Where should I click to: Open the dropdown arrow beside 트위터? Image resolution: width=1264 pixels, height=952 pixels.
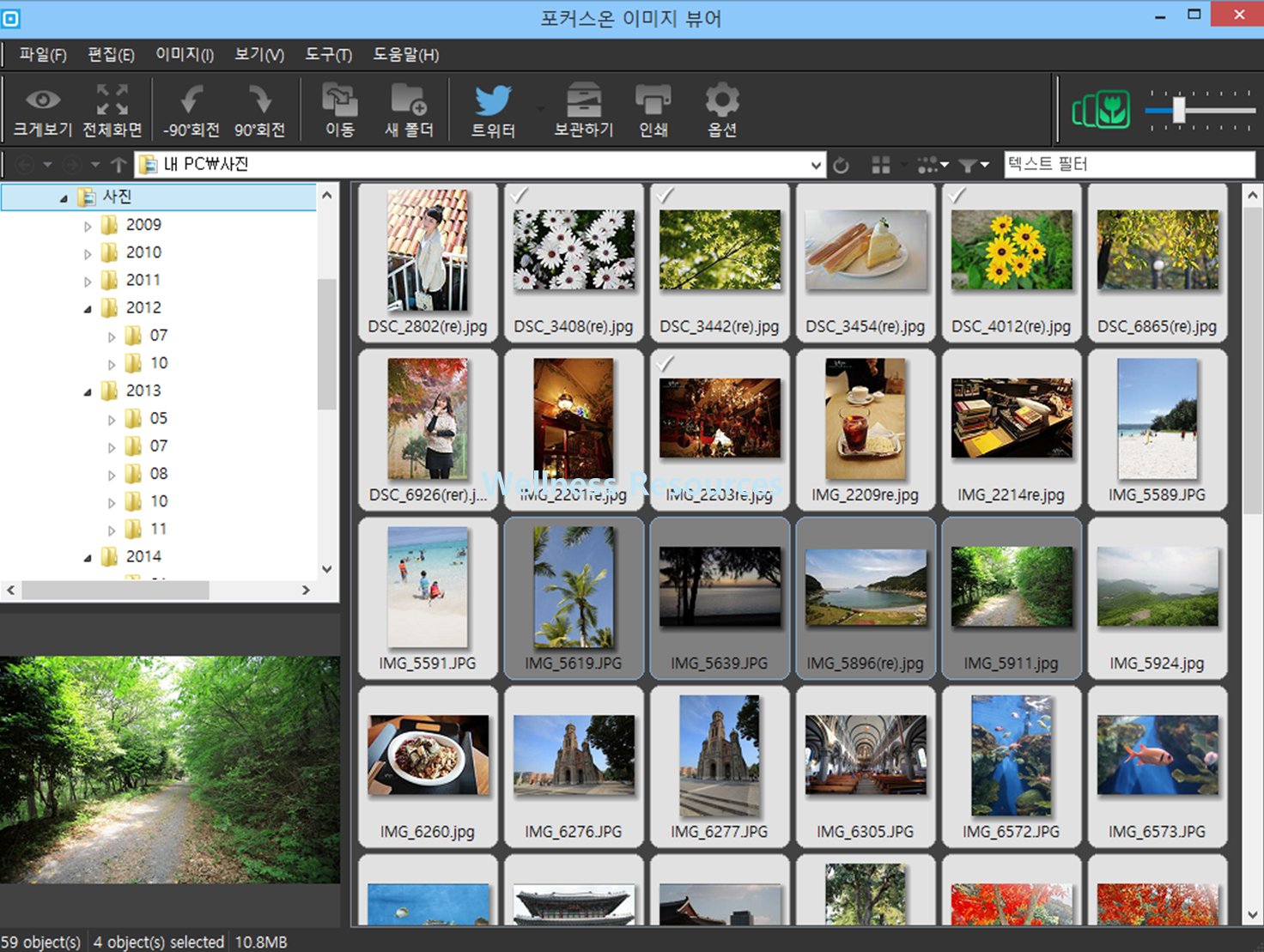pos(540,109)
